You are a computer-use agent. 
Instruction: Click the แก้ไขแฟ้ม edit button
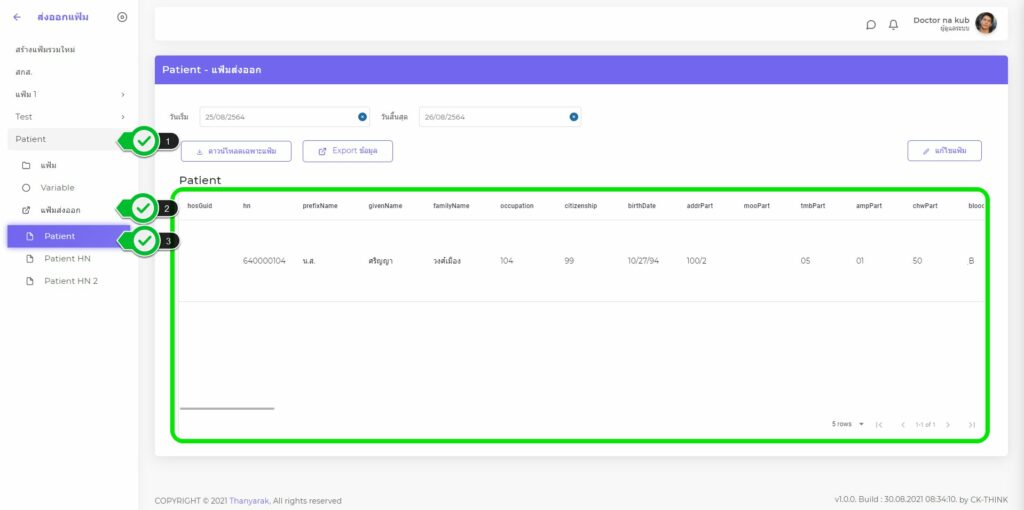click(x=944, y=151)
